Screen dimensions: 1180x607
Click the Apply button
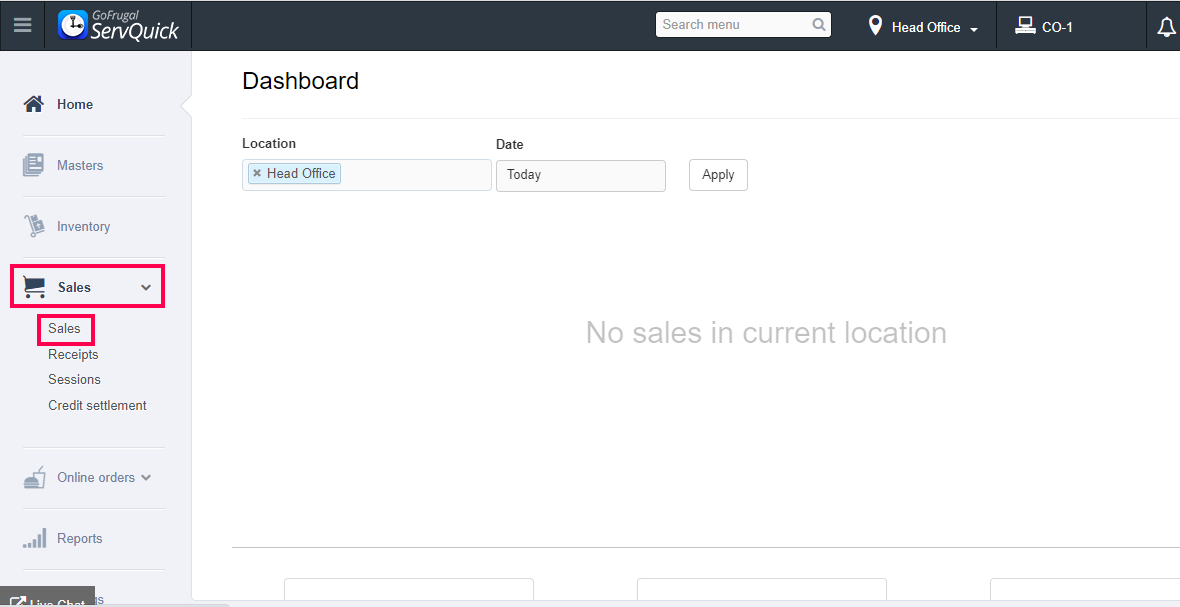click(718, 175)
